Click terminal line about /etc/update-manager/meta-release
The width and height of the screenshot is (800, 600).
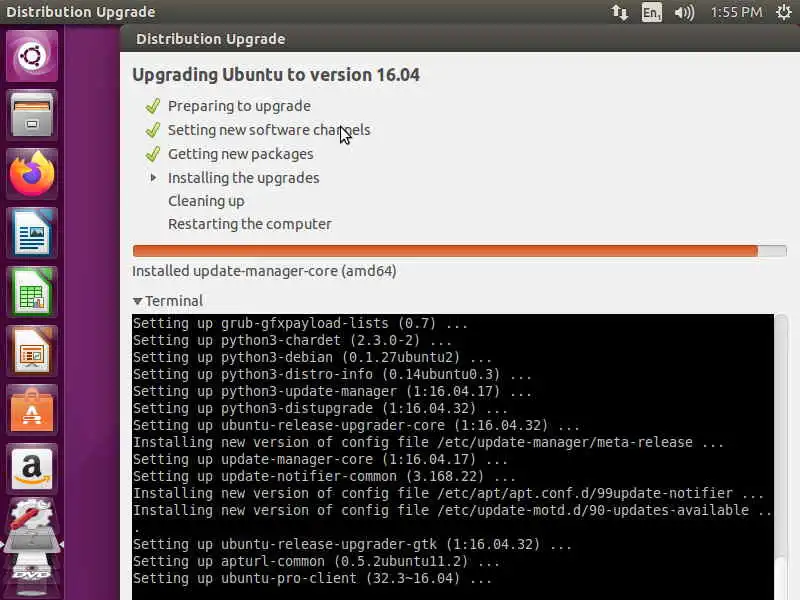428,442
